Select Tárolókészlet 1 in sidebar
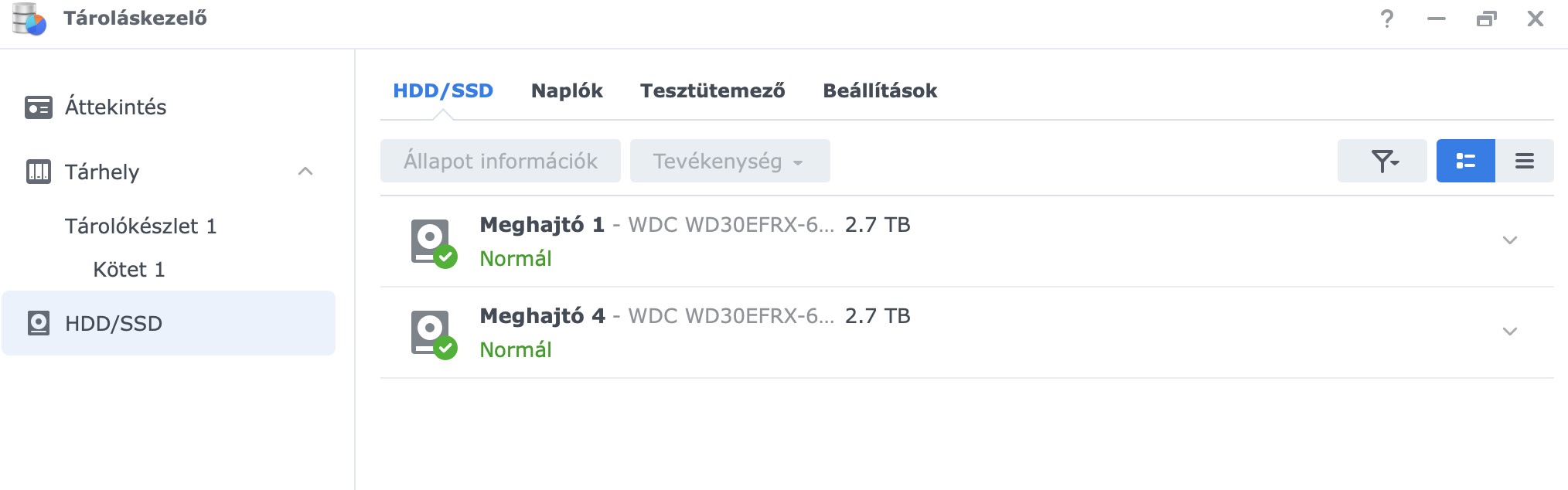Viewport: 1568px width, 490px height. tap(141, 226)
